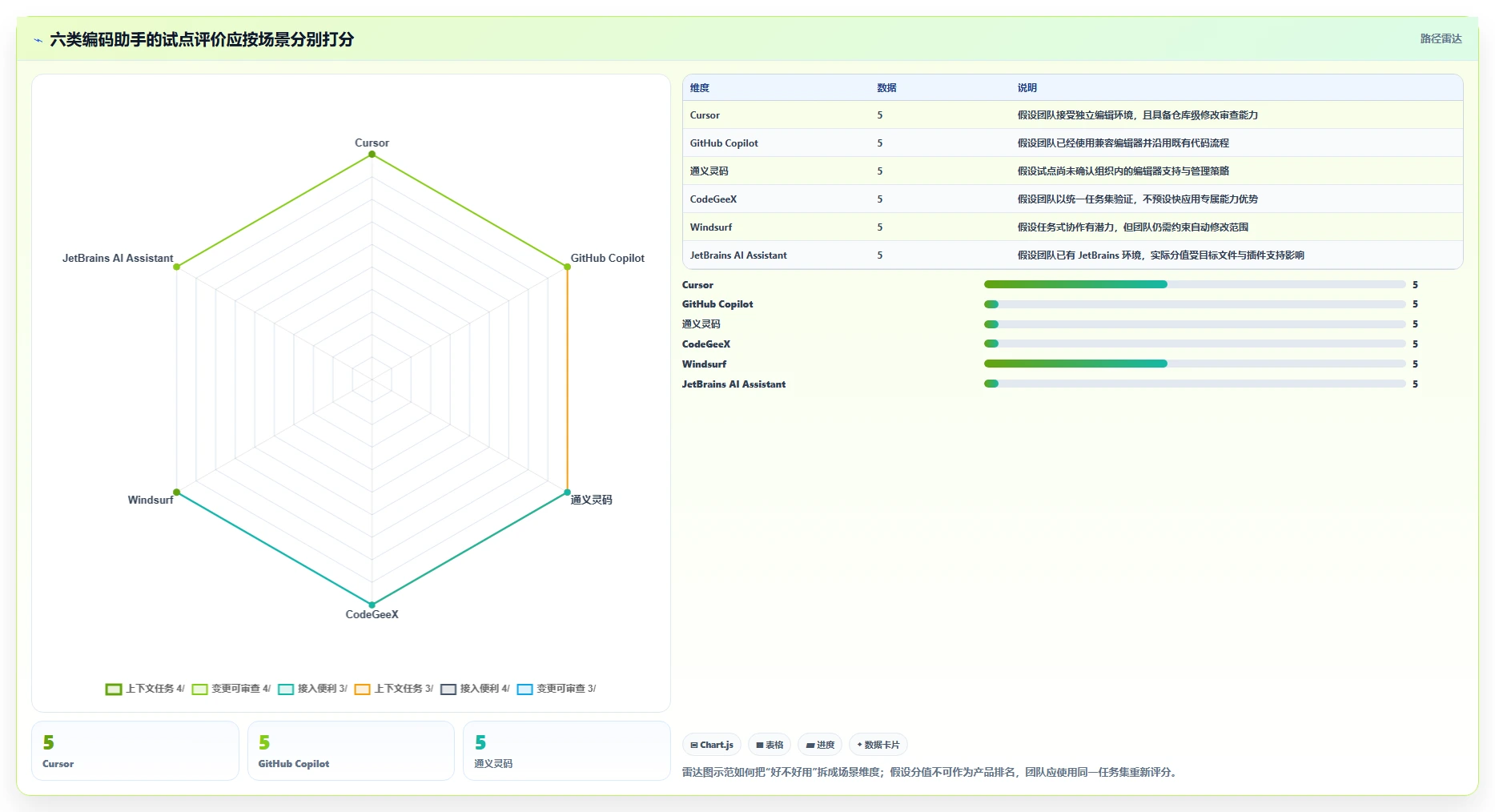Click the 路径雷达 label in the header

coord(1441,38)
